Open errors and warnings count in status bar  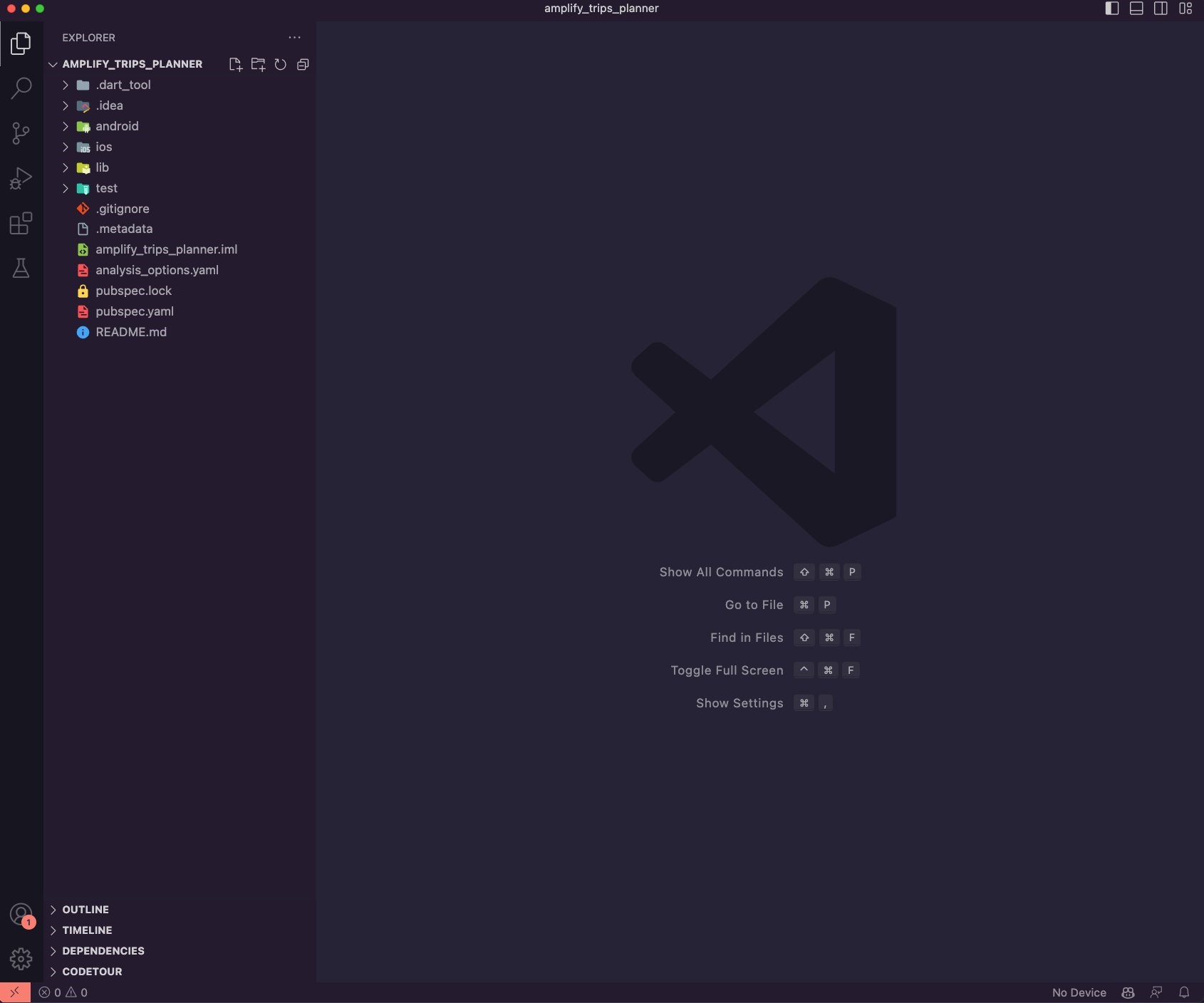pyautogui.click(x=63, y=992)
